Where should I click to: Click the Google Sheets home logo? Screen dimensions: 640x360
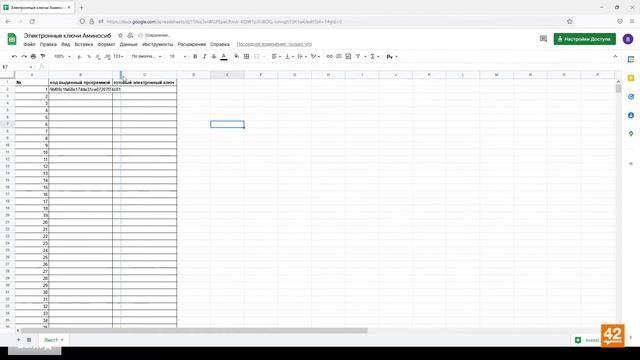pos(12,39)
